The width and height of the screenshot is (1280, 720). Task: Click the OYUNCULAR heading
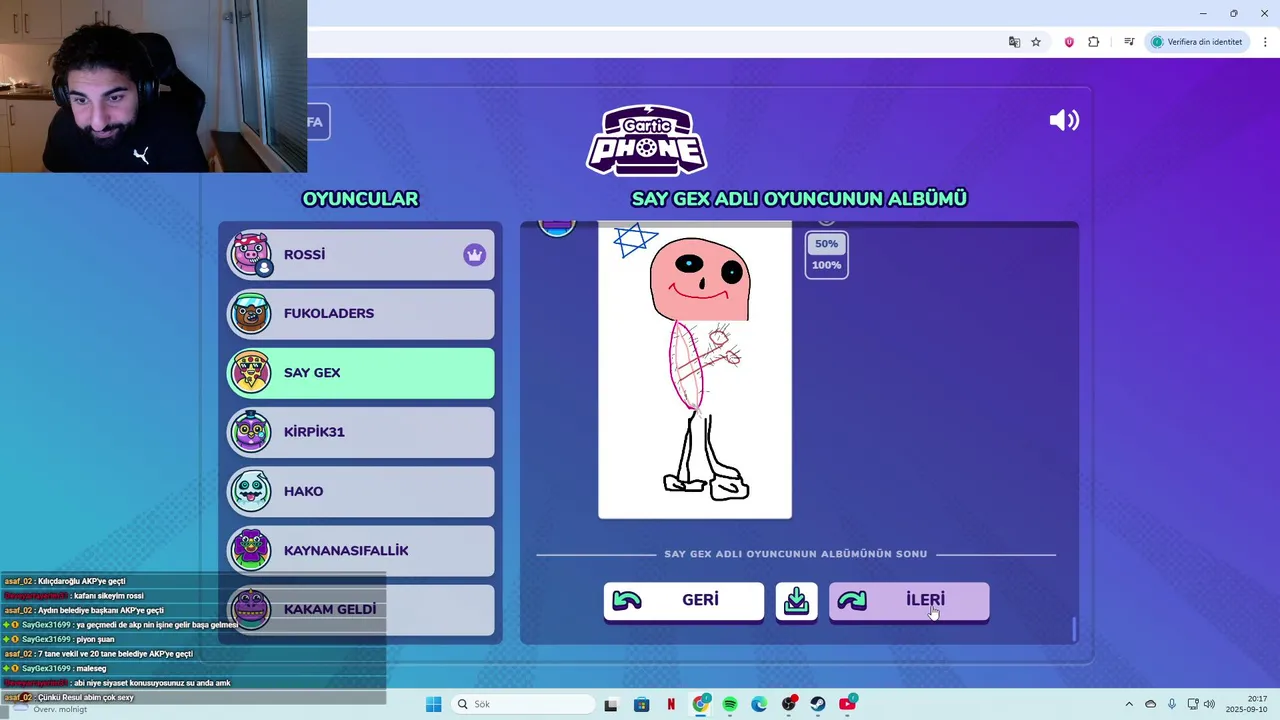pyautogui.click(x=360, y=199)
